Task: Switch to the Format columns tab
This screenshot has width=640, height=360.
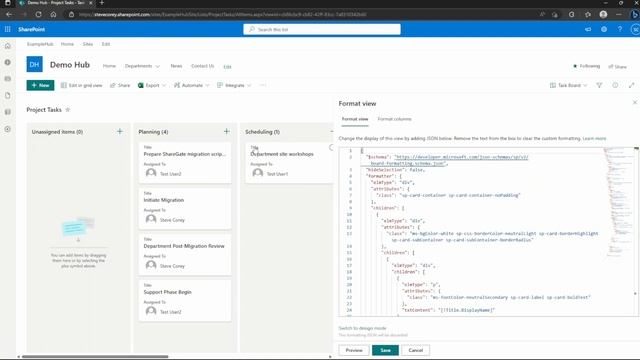Action: (394, 119)
